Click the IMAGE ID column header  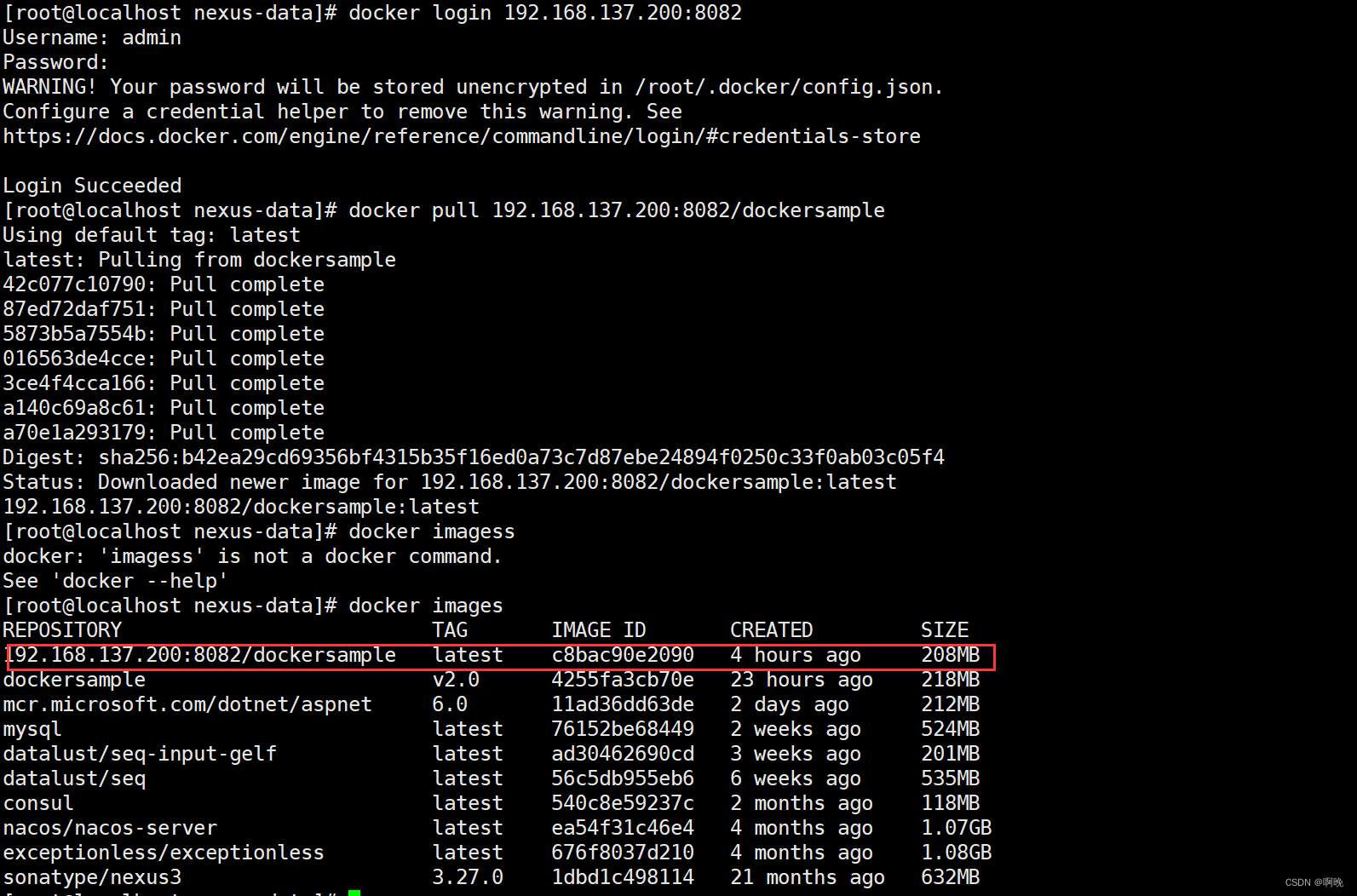(599, 630)
